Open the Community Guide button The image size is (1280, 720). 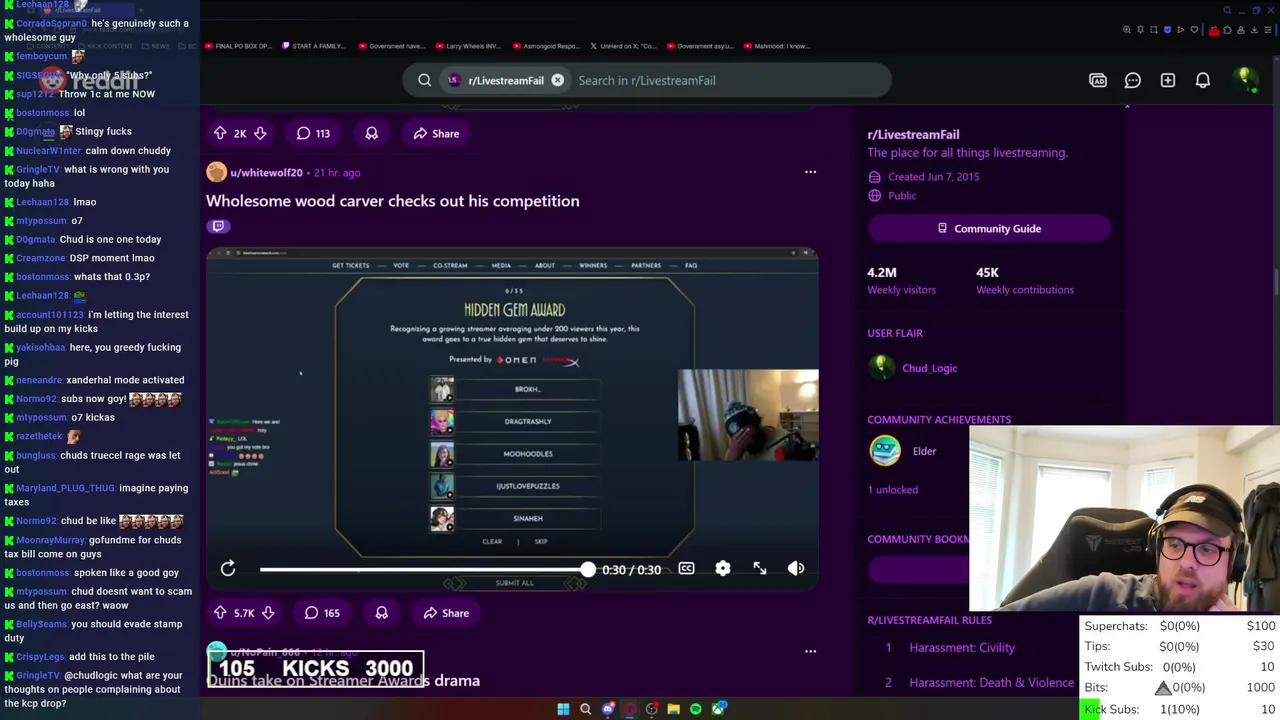(x=989, y=228)
